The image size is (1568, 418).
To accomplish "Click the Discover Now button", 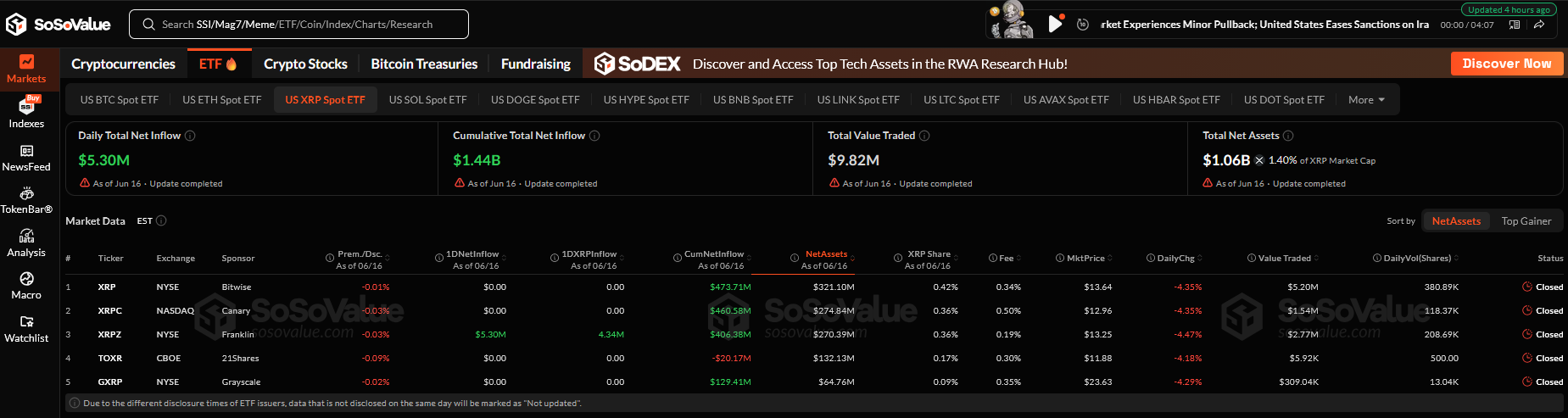I will [1507, 64].
